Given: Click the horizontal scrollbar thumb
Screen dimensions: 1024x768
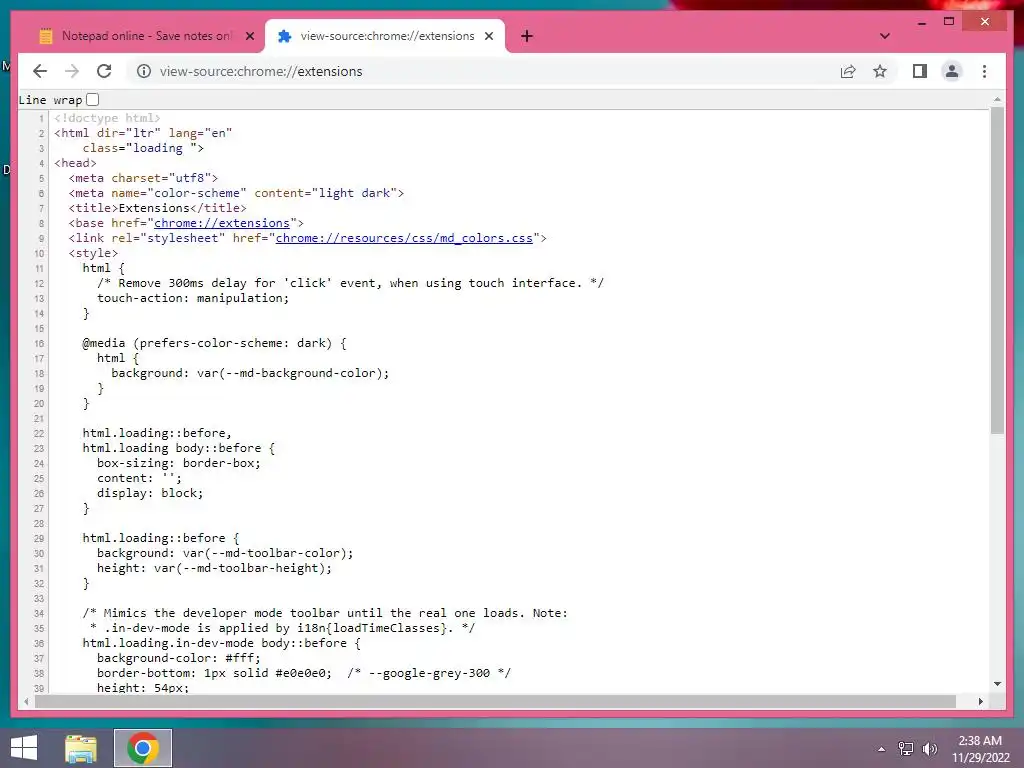Looking at the screenshot, I should click(x=495, y=701).
